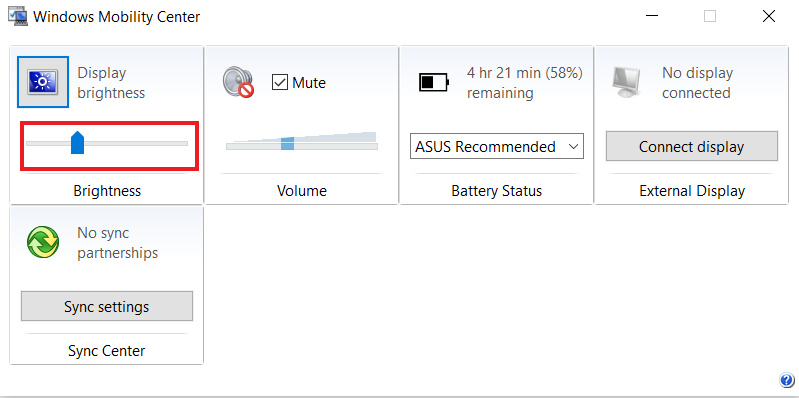Click the battery status icon

tap(434, 82)
